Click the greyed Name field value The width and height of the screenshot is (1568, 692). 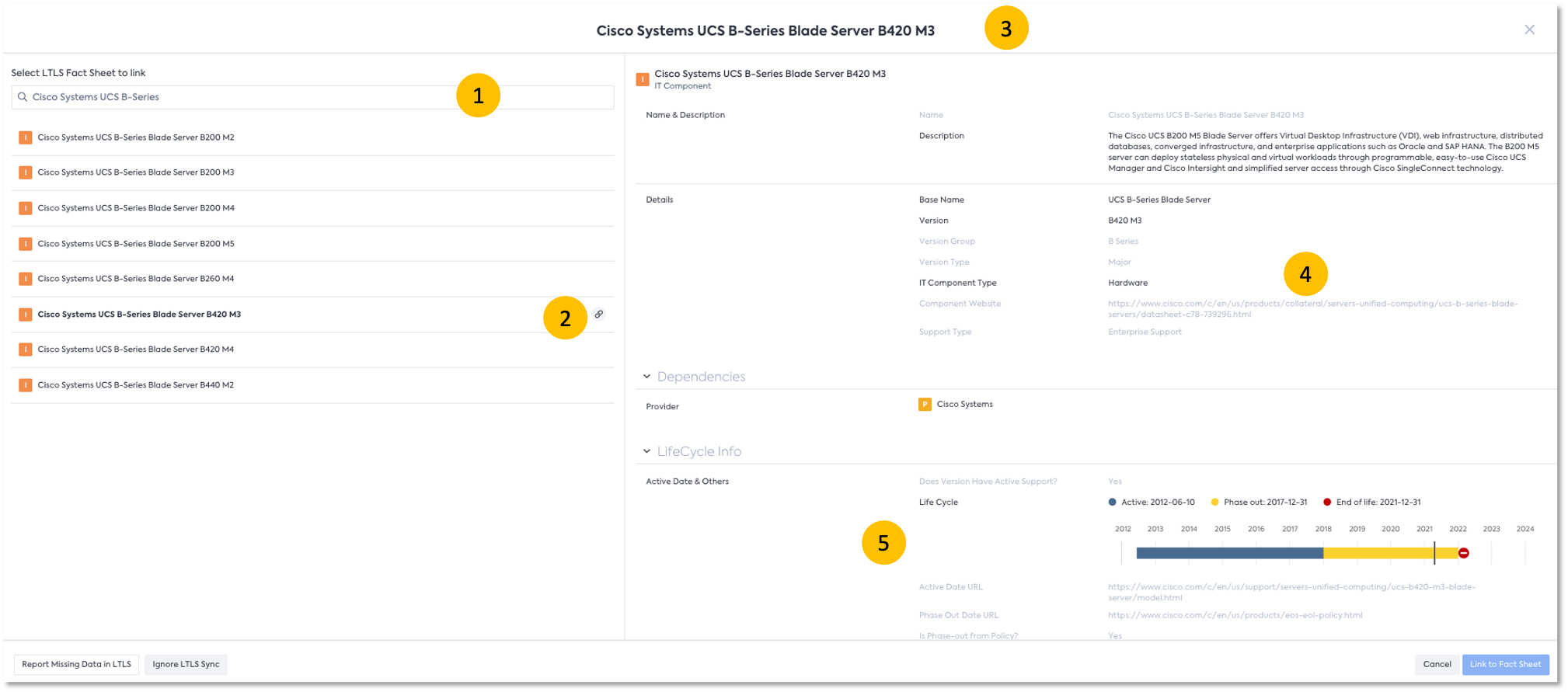[x=1206, y=115]
